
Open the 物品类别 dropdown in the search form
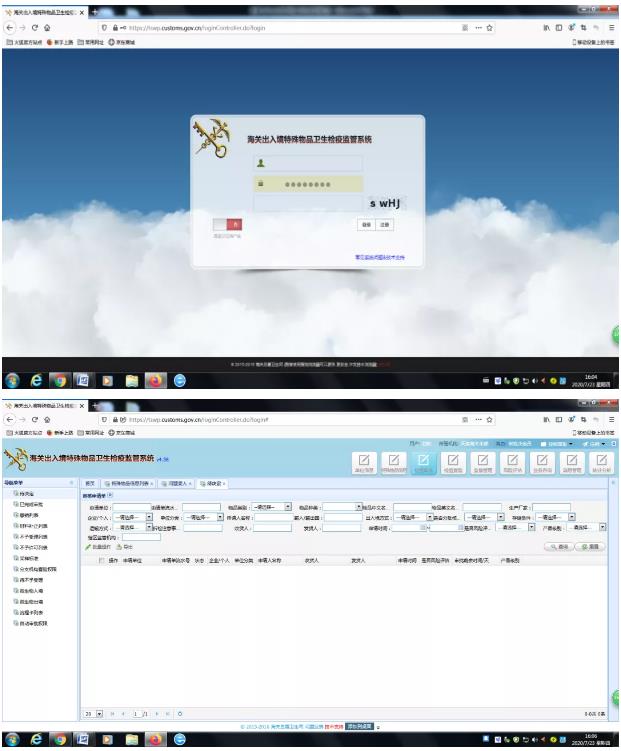pos(272,507)
